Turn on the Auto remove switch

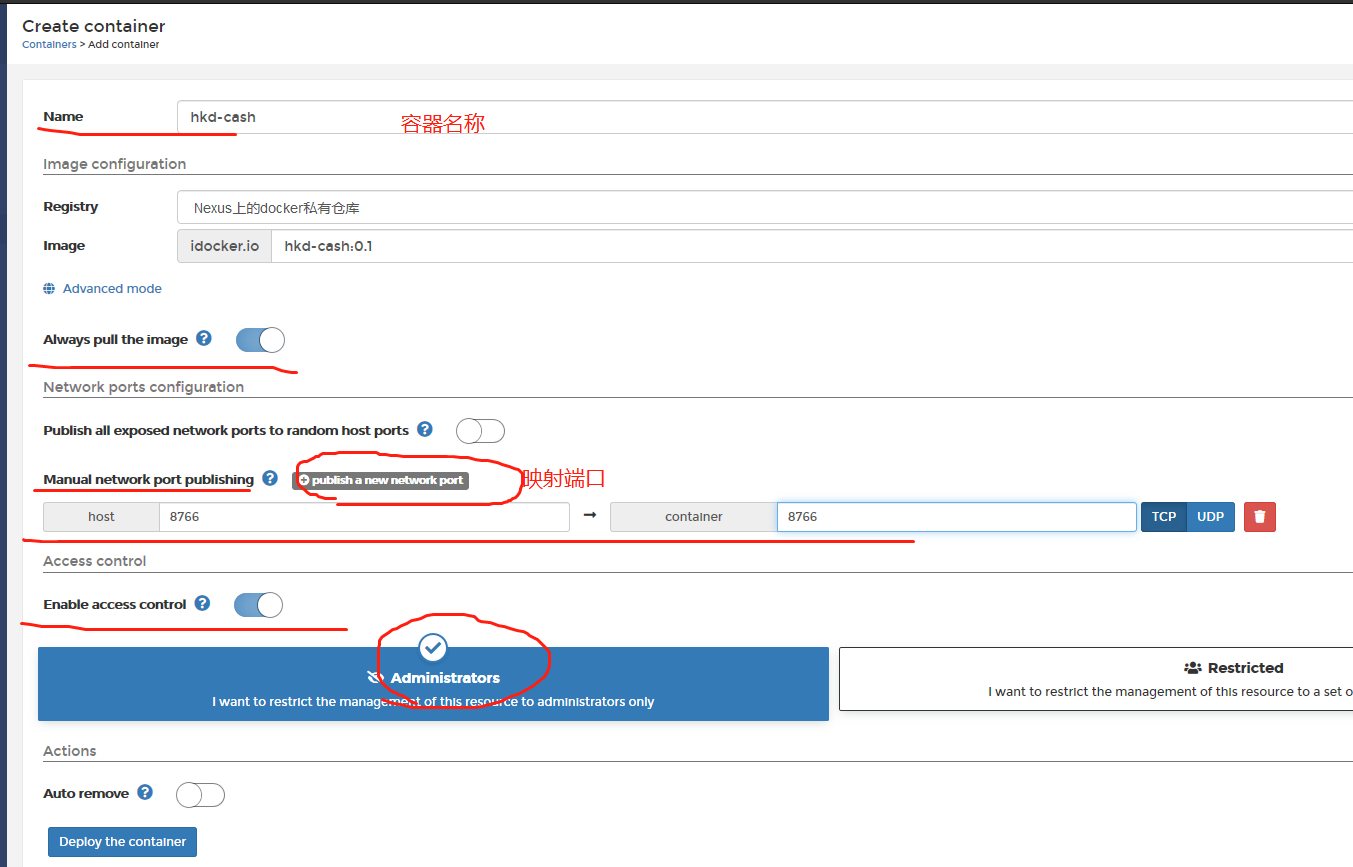(x=200, y=795)
